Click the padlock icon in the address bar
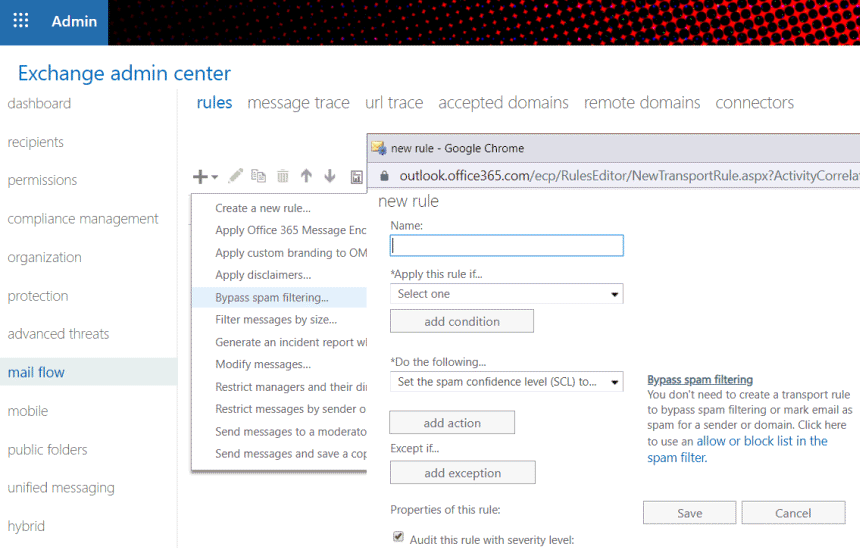Viewport: 860px width, 548px height. [384, 176]
